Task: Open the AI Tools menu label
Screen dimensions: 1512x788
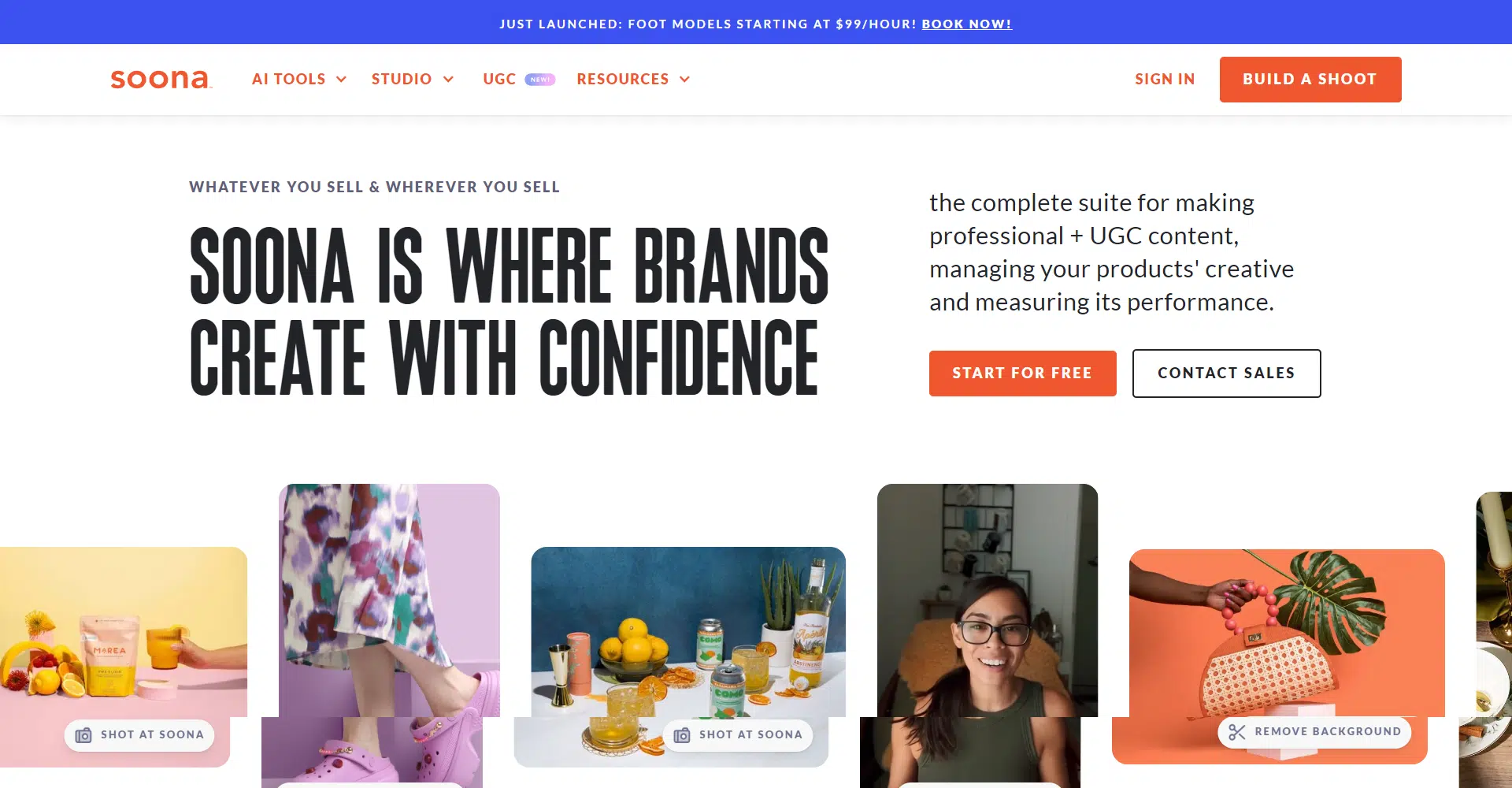Action: coord(288,80)
